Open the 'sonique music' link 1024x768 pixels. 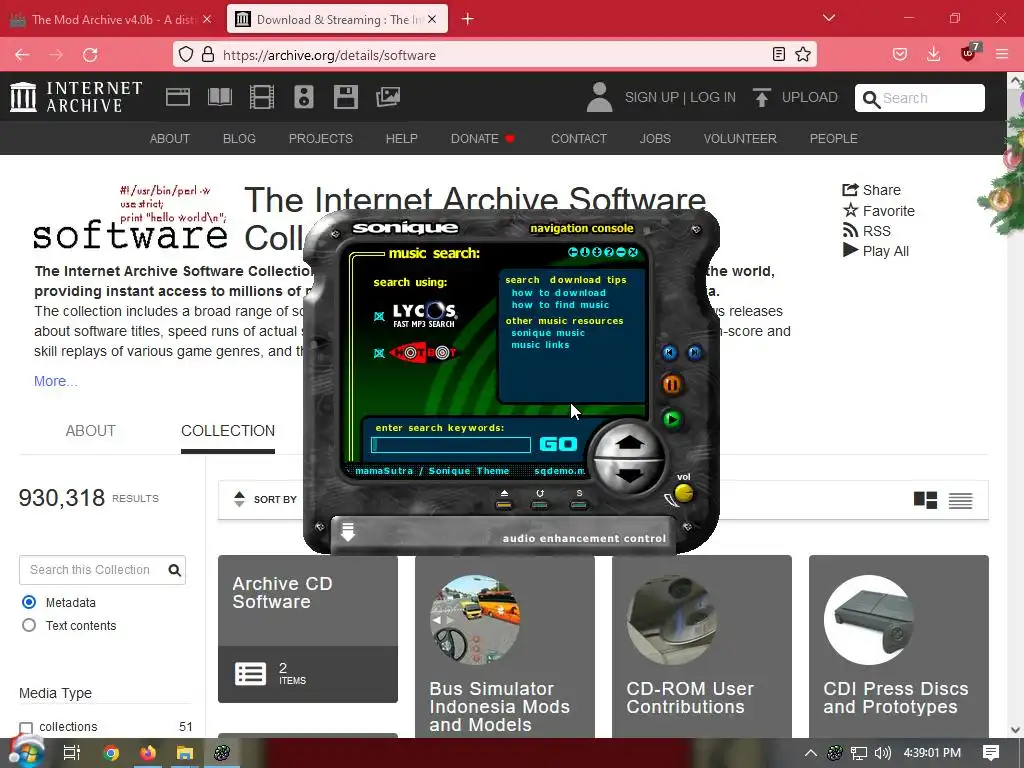548,332
